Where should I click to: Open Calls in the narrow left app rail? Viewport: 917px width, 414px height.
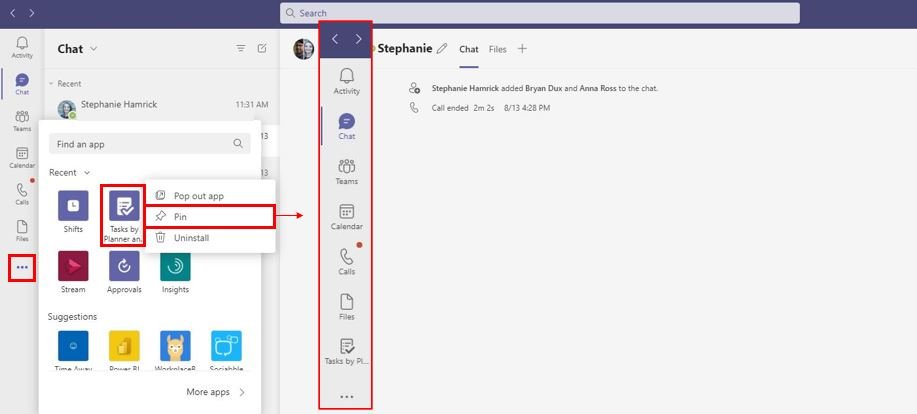pos(22,194)
